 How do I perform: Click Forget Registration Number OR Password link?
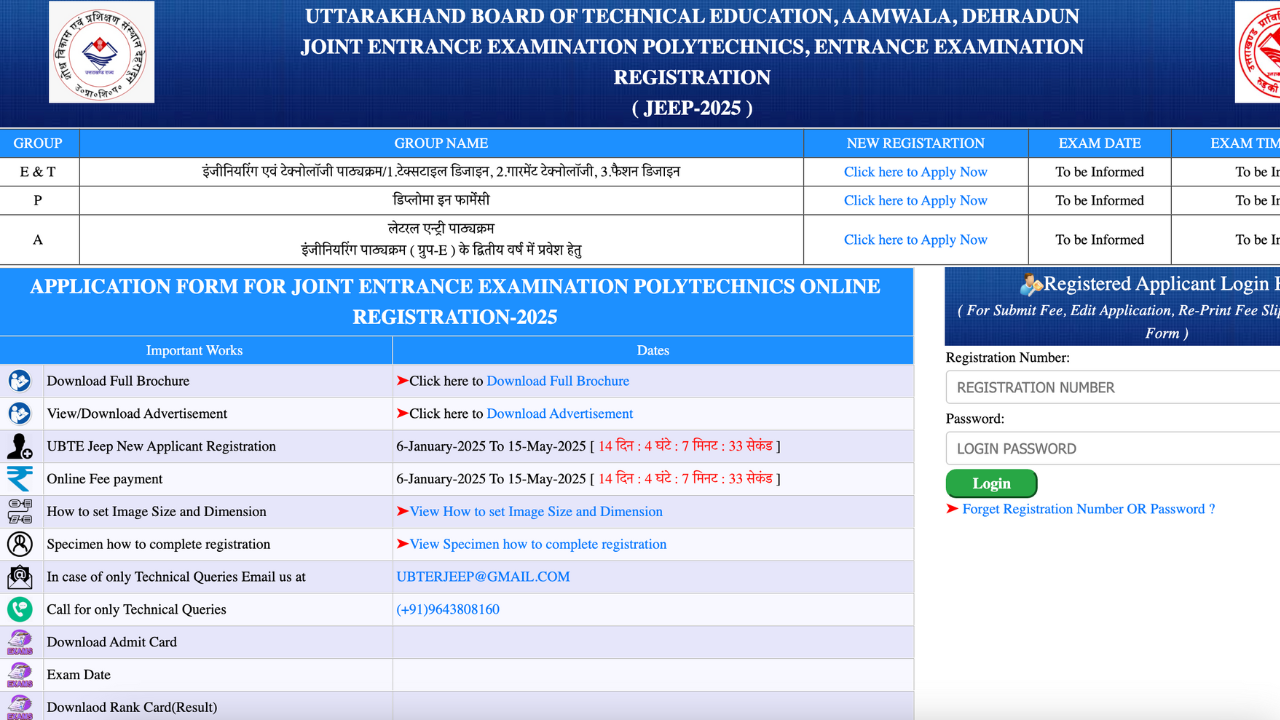tap(1089, 509)
